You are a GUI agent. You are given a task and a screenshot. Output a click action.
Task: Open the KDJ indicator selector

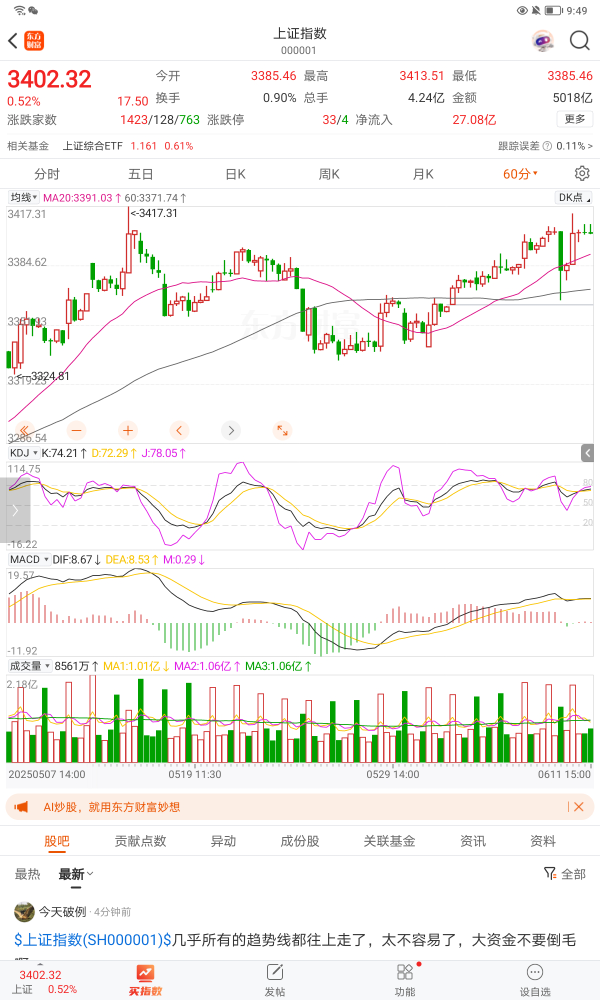21,453
